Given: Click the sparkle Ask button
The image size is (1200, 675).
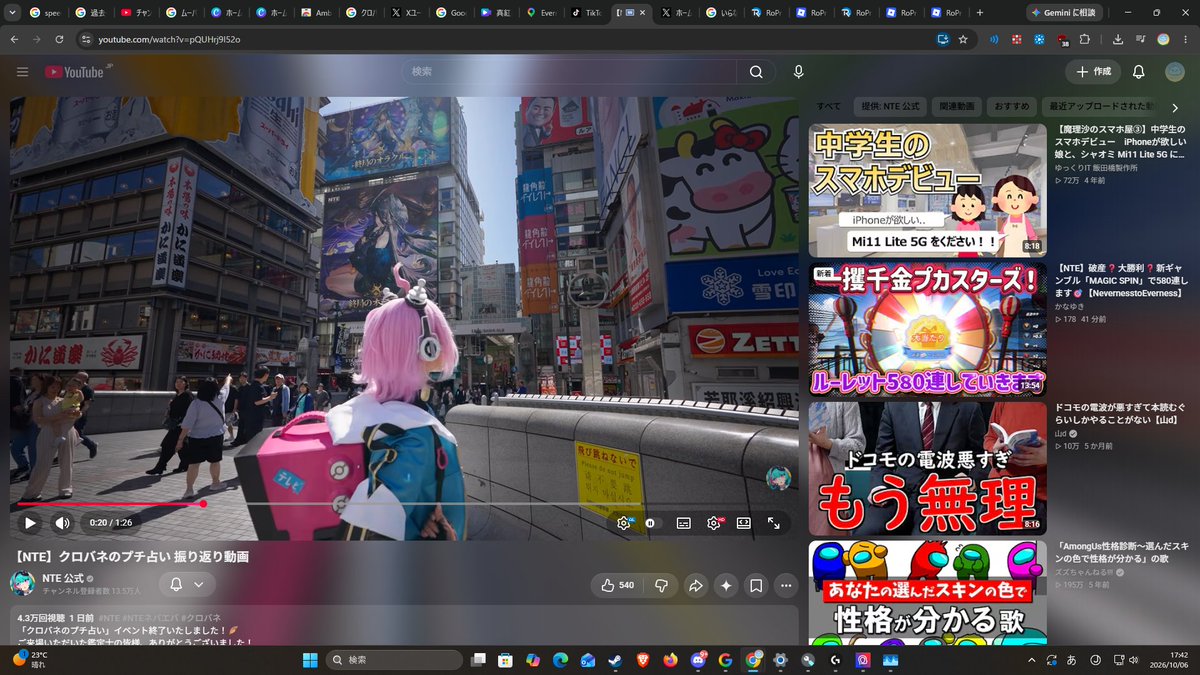Looking at the screenshot, I should click(726, 585).
